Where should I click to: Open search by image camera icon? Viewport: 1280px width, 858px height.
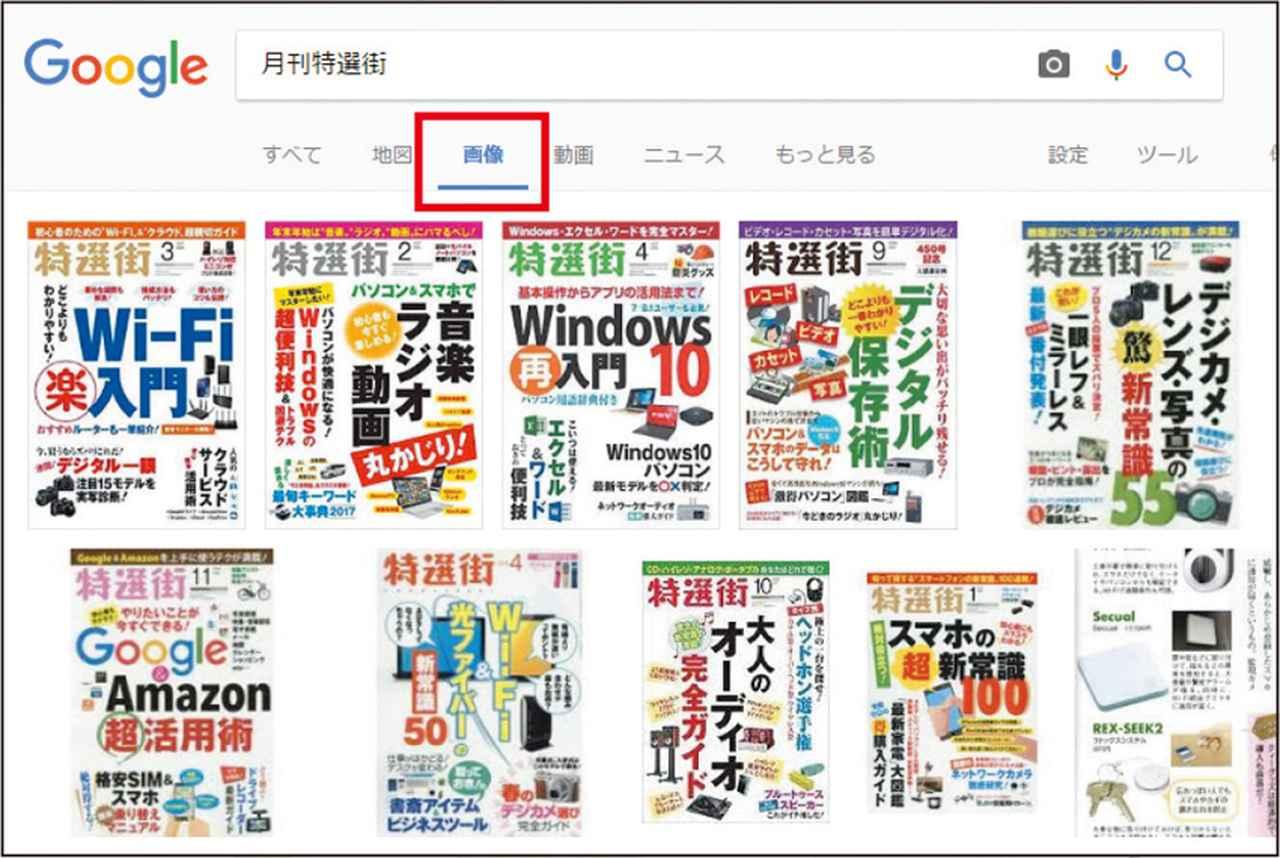pyautogui.click(x=1053, y=66)
